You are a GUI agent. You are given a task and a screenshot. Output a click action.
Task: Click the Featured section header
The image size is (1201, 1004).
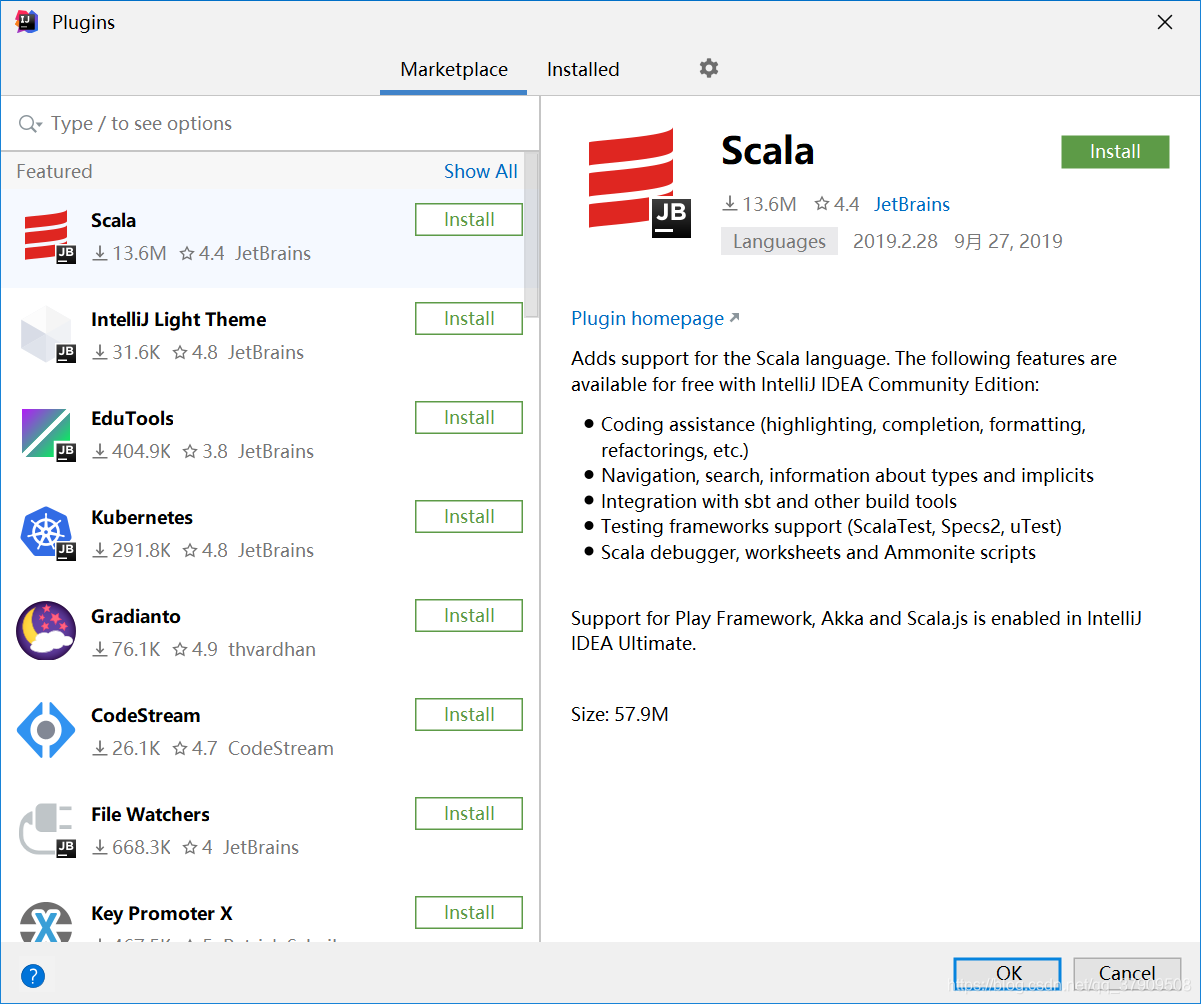tap(54, 171)
